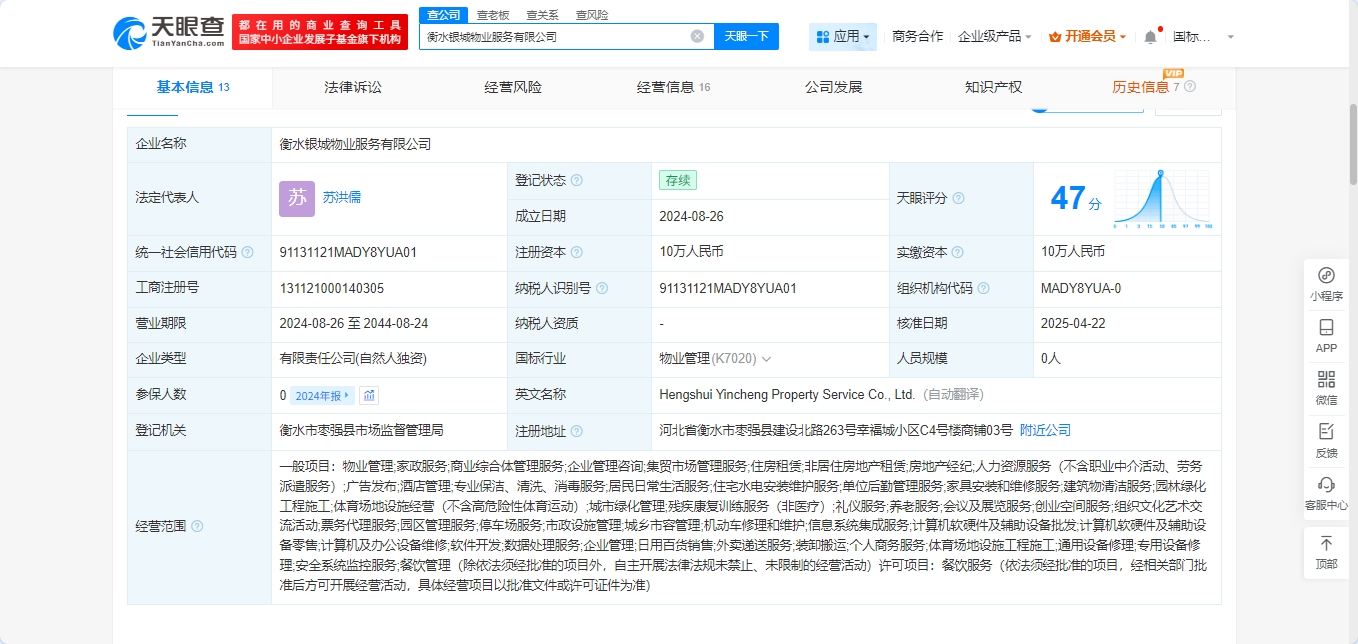The height and width of the screenshot is (644, 1358).
Task: Clear the search box text
Action: coord(697,36)
